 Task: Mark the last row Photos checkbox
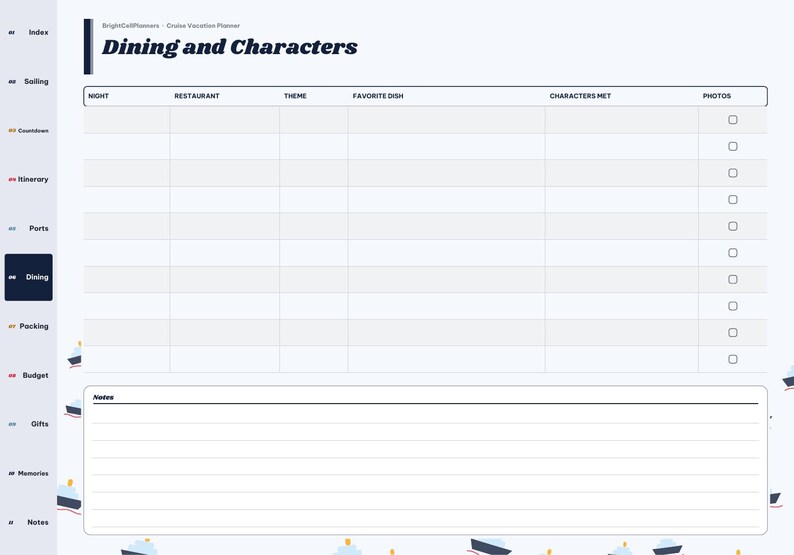click(x=733, y=359)
